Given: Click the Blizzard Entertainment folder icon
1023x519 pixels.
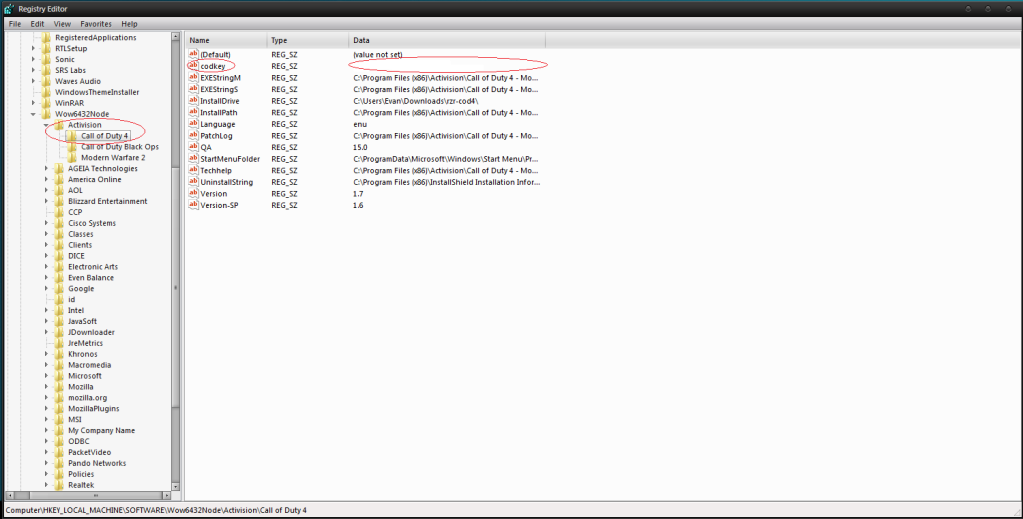Looking at the screenshot, I should [59, 201].
